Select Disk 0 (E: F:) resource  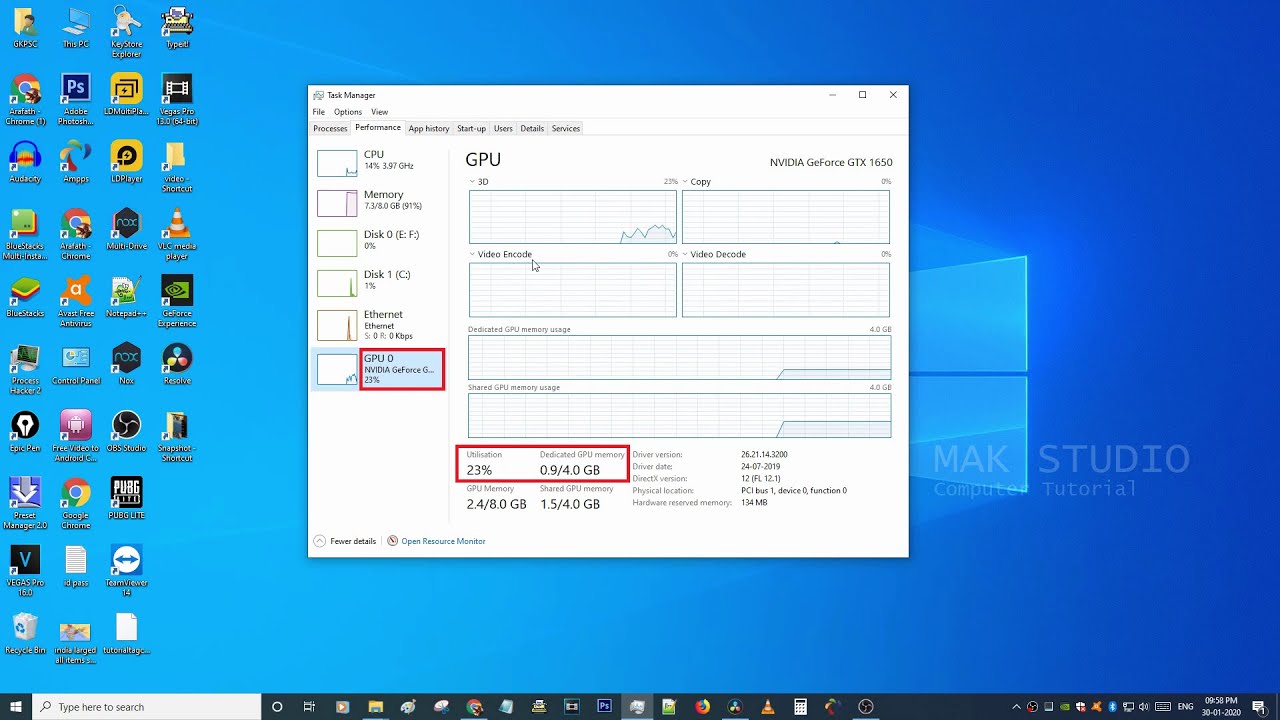(x=378, y=242)
